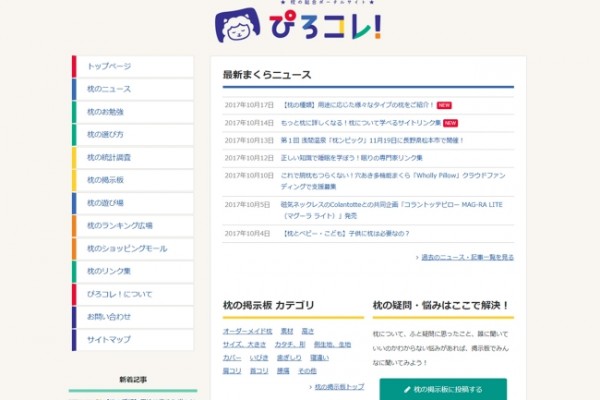Click the 最新まくらニュース heading
The height and width of the screenshot is (400, 600).
(x=267, y=75)
